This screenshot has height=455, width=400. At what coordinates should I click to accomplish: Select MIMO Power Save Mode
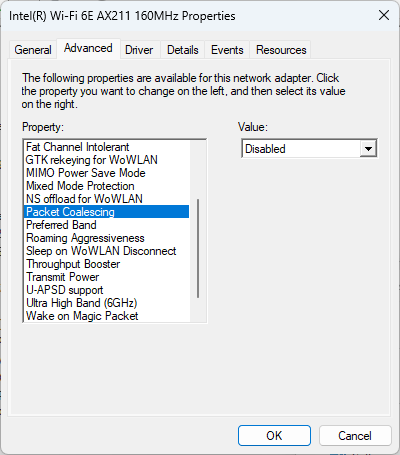pyautogui.click(x=107, y=173)
